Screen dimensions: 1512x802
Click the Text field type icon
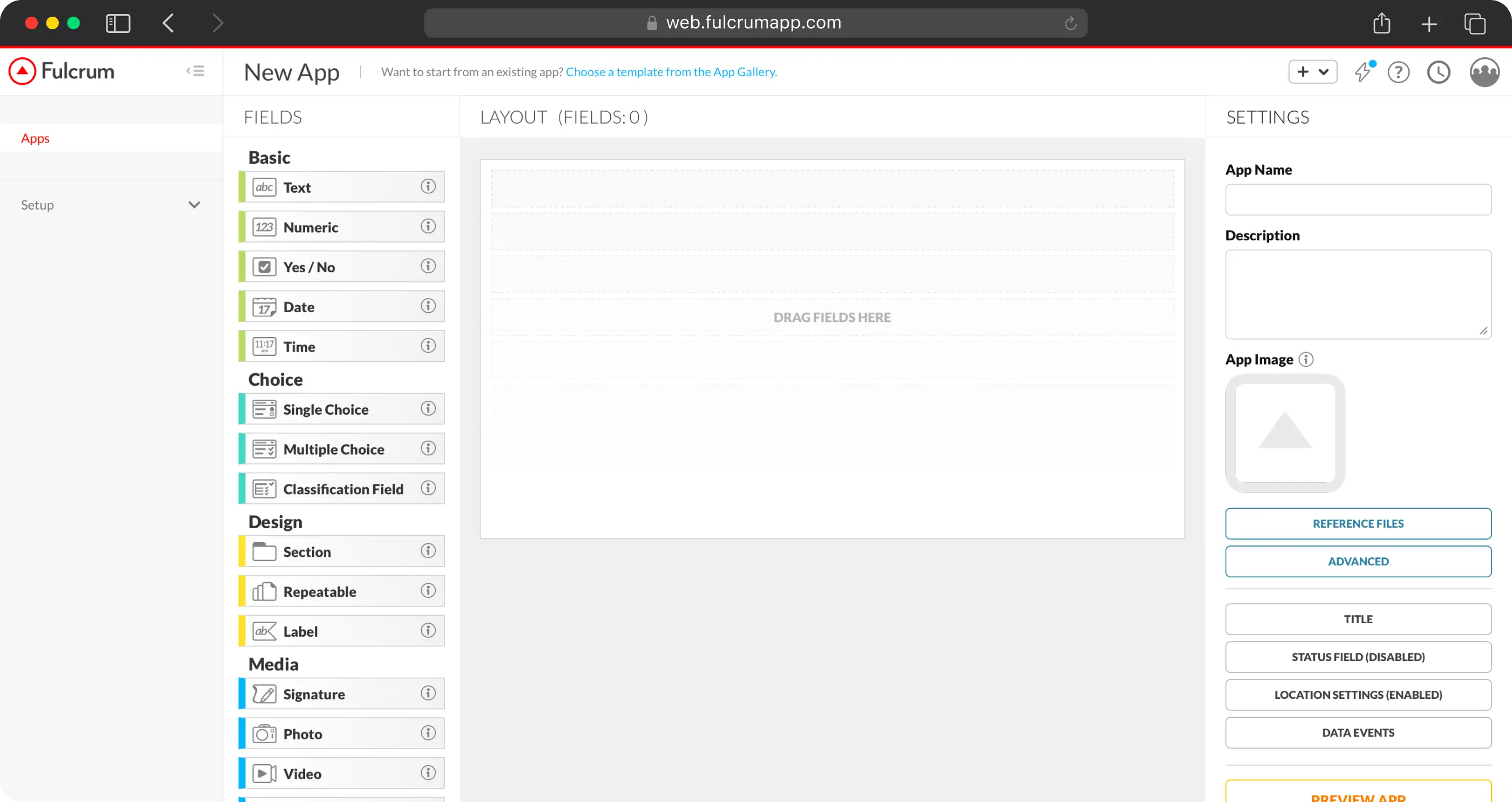(x=264, y=187)
